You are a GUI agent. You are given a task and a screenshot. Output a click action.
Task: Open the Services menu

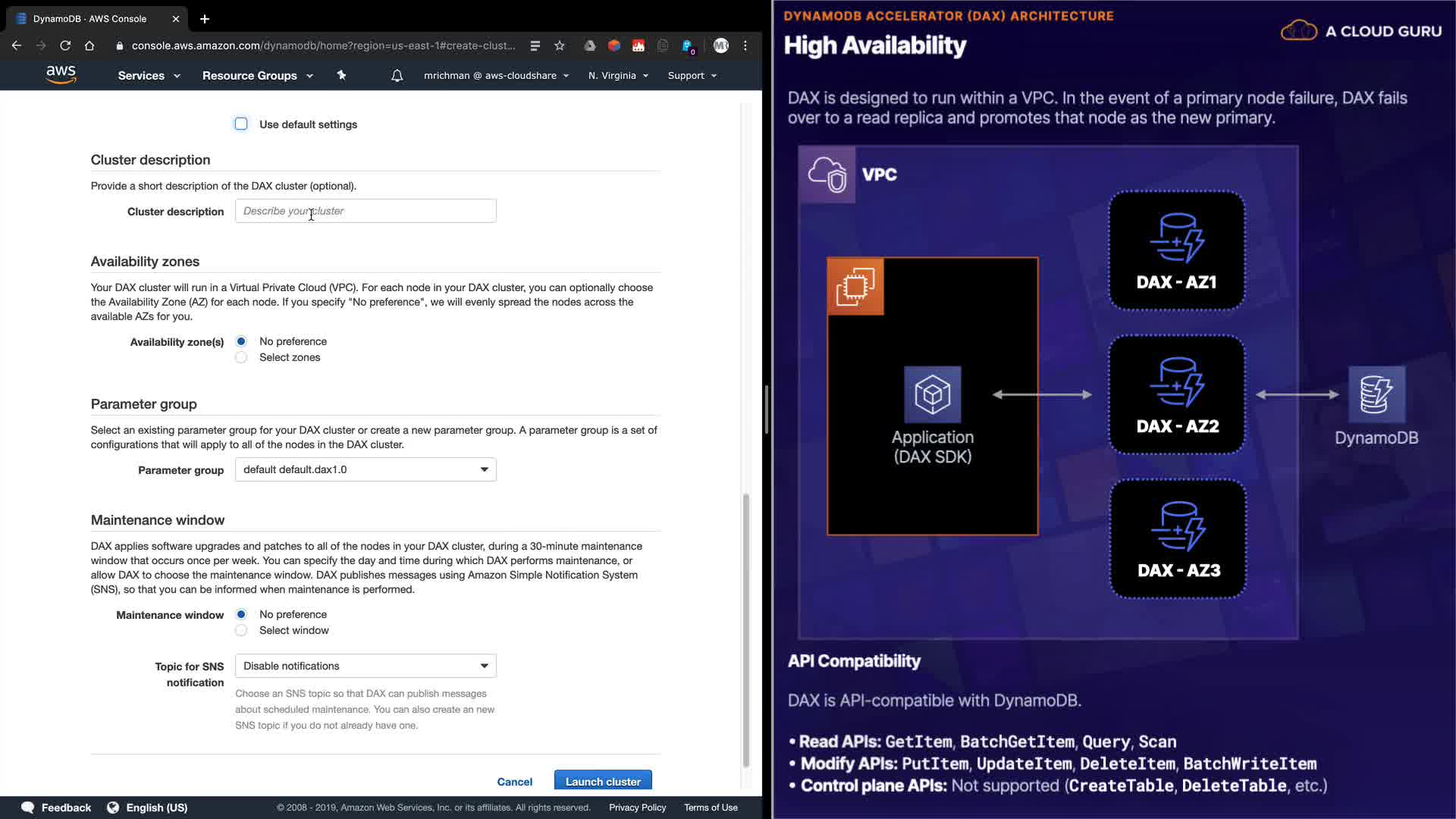click(149, 75)
